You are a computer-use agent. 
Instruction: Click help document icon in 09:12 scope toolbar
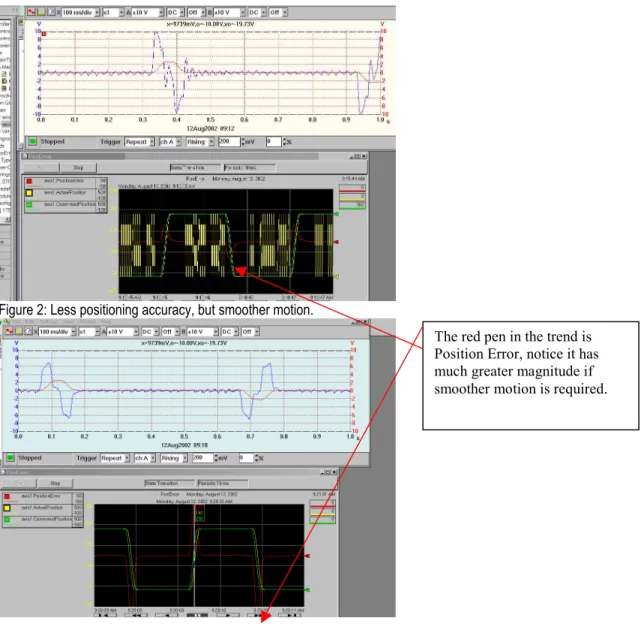click(x=51, y=12)
